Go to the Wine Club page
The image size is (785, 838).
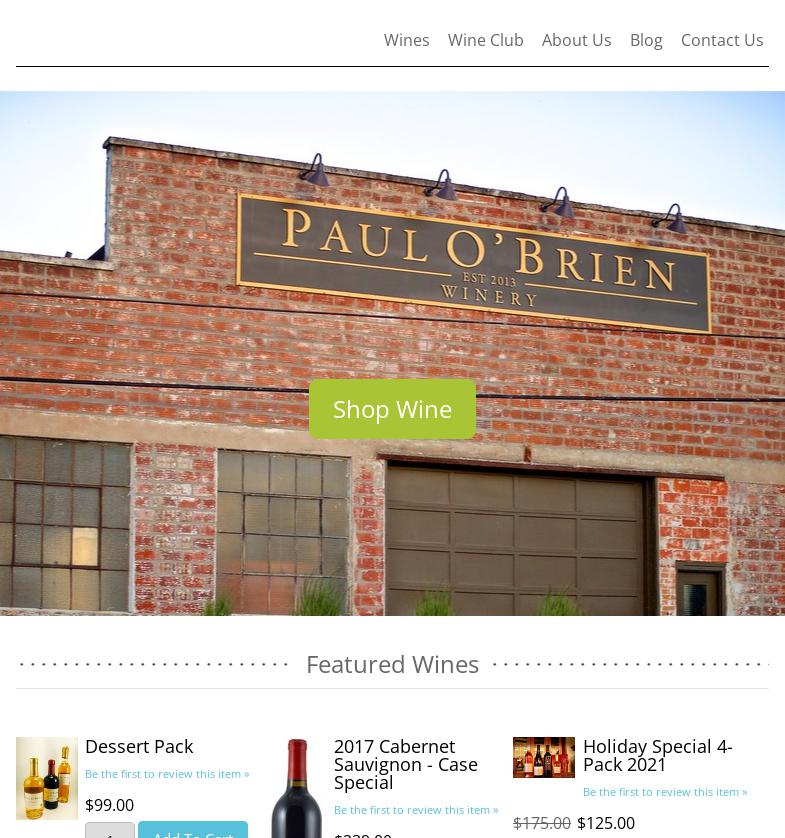[485, 40]
